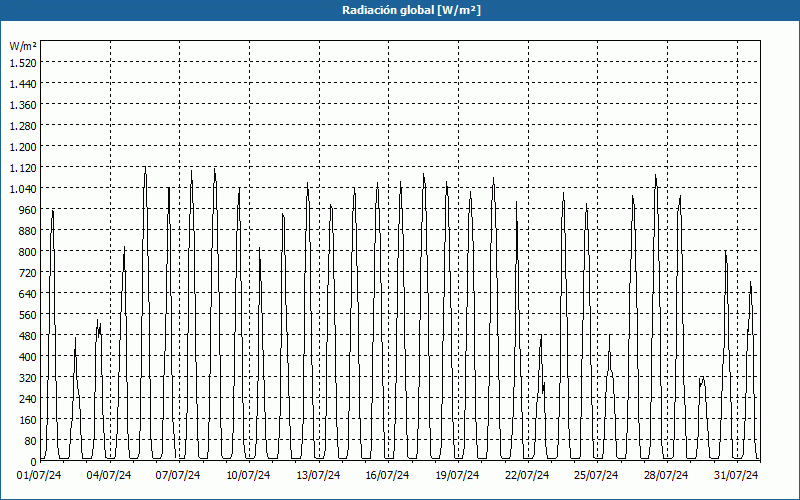Select the 1.360 y-axis value
Screen dimensions: 800x500
point(23,105)
